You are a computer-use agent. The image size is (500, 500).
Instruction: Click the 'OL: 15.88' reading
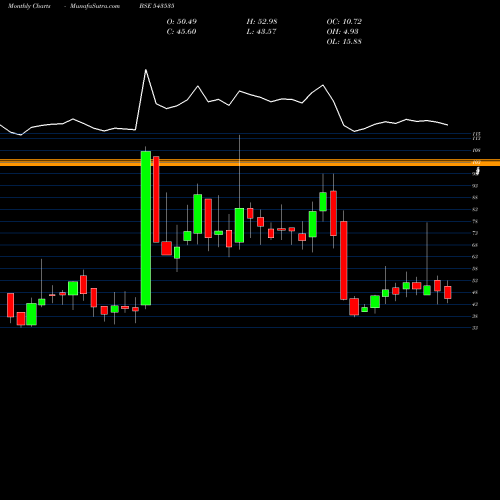(x=344, y=42)
